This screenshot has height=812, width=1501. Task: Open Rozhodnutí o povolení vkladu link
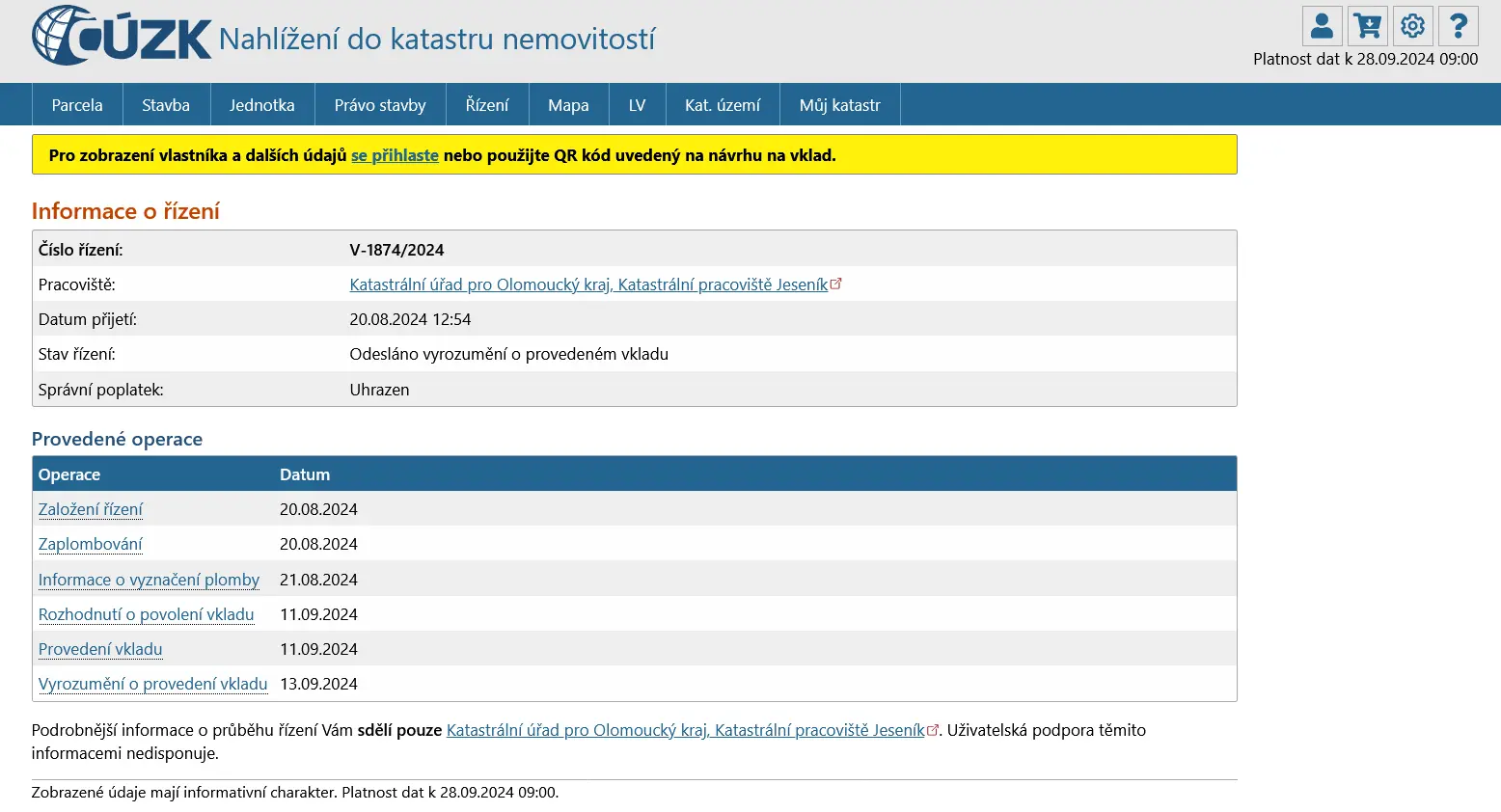click(x=147, y=614)
